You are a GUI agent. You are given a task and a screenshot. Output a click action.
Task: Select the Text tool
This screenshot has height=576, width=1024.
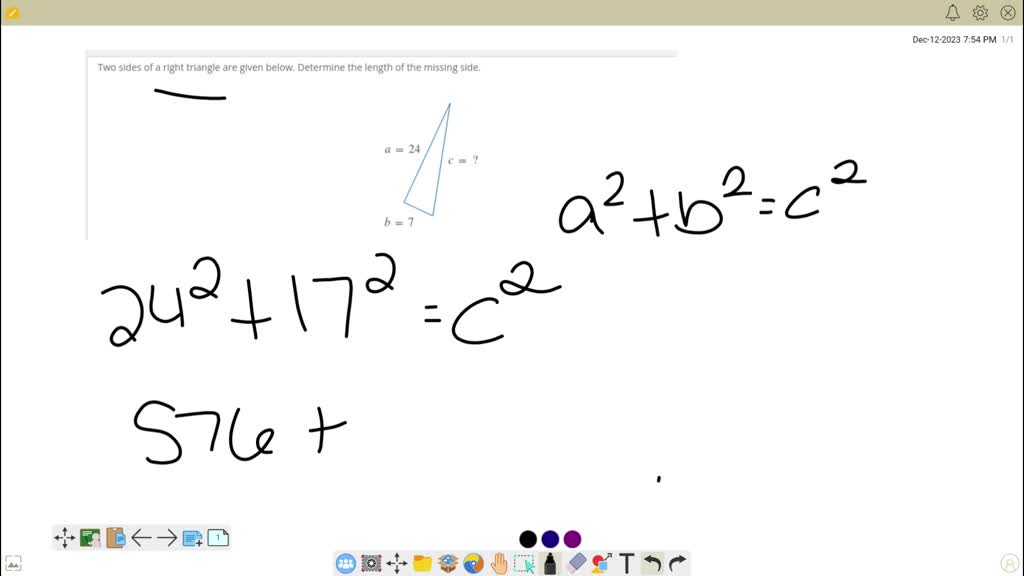click(x=626, y=562)
